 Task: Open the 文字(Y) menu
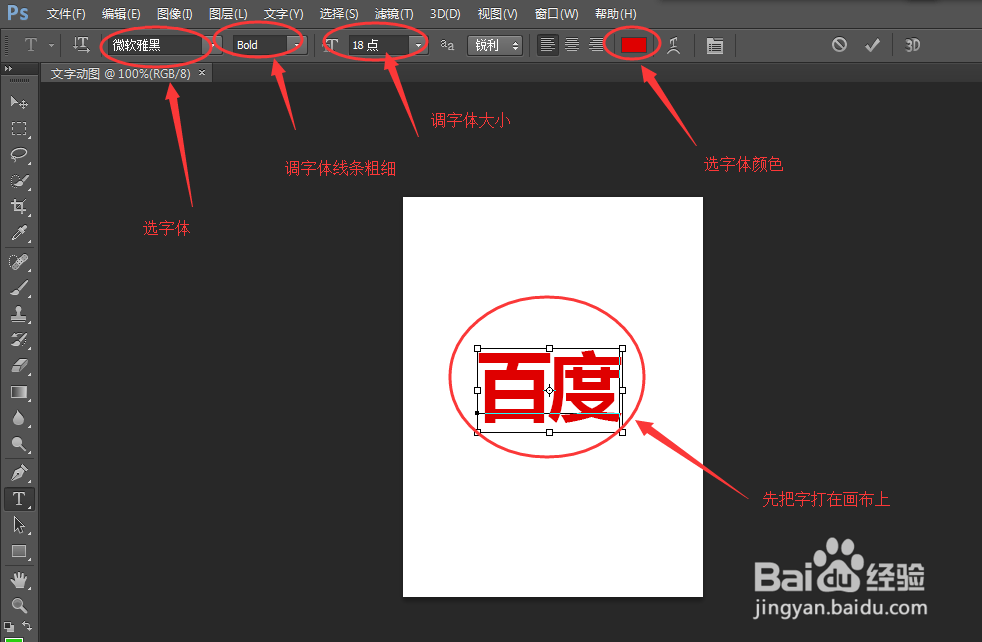click(x=284, y=14)
